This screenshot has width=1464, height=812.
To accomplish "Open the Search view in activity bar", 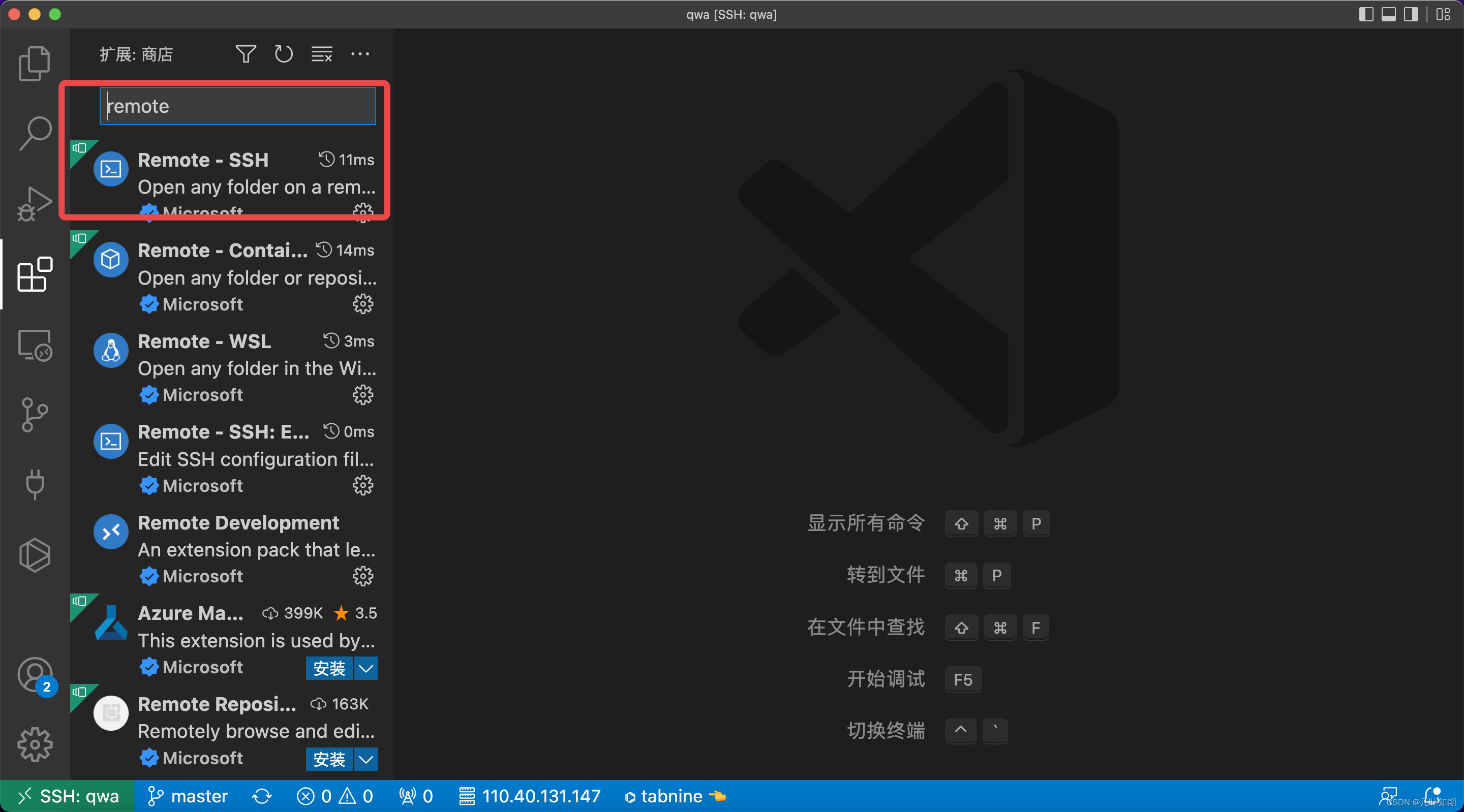I will click(x=35, y=133).
